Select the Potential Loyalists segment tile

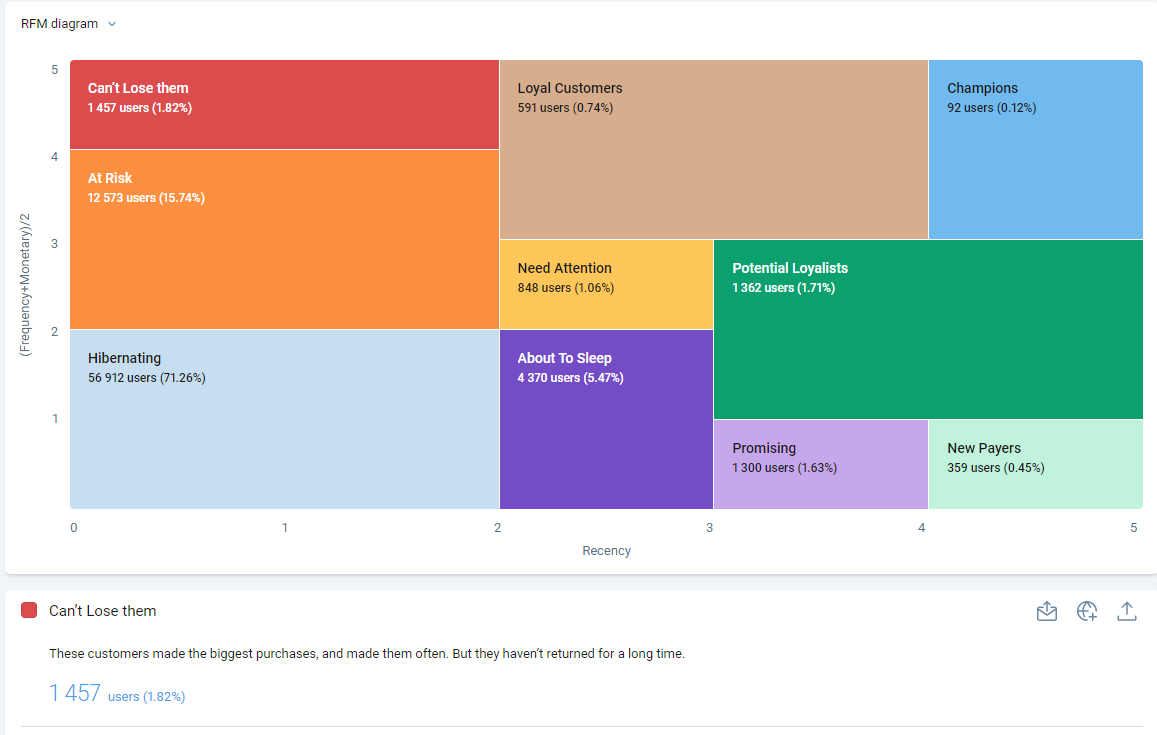[928, 330]
